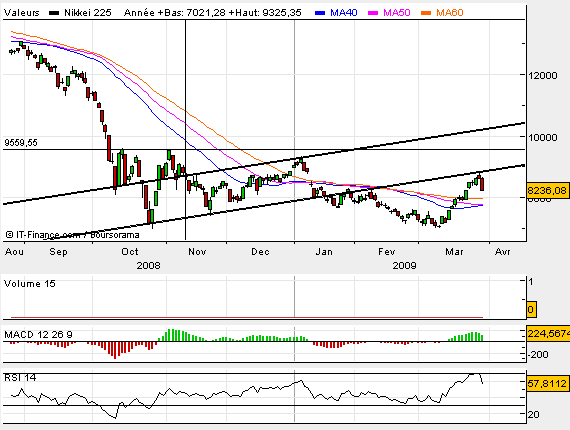Click the 9559,55 horizontal level label
The height and width of the screenshot is (430, 570).
pyautogui.click(x=21, y=143)
